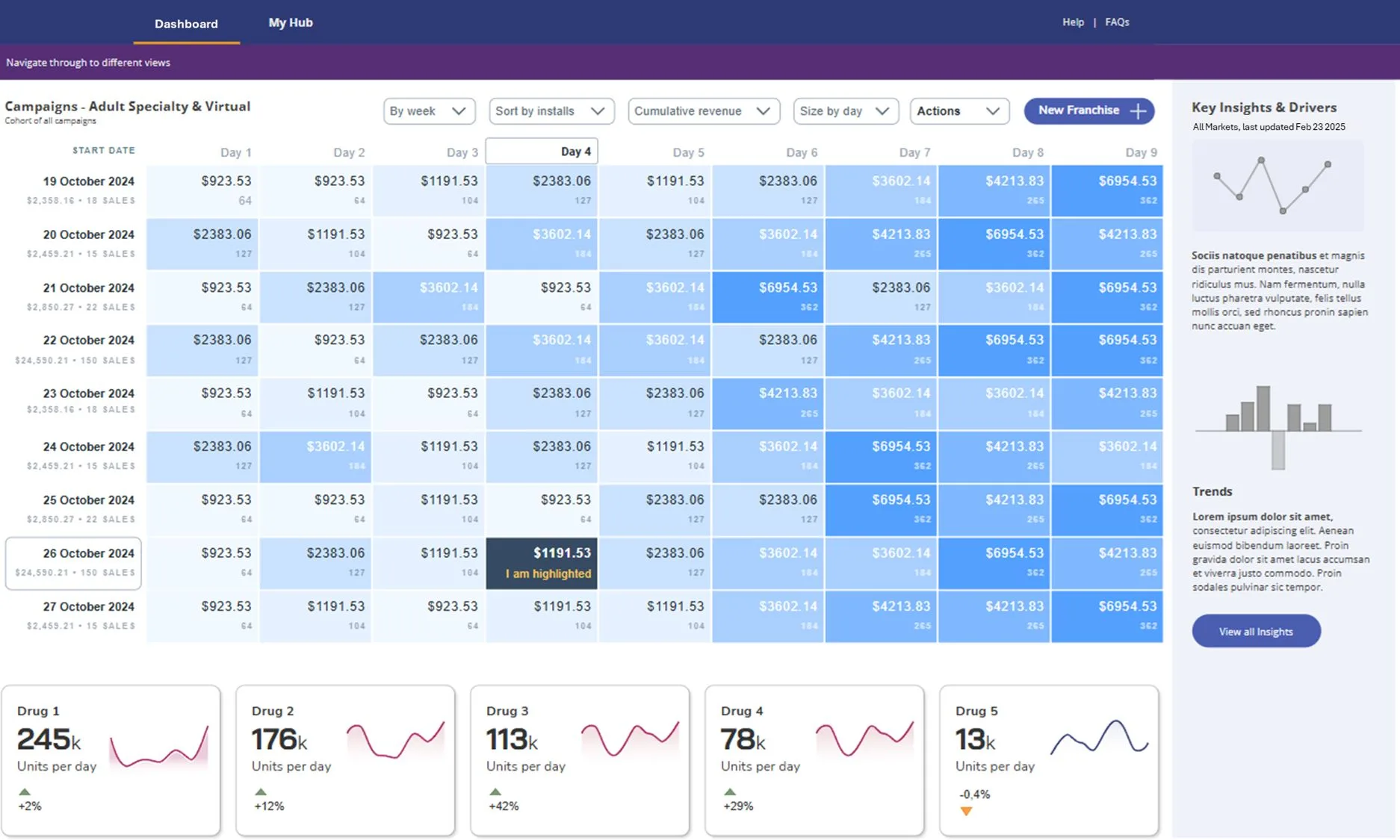Click the plus icon in New Franchise
The height and width of the screenshot is (840, 1400).
tap(1138, 111)
